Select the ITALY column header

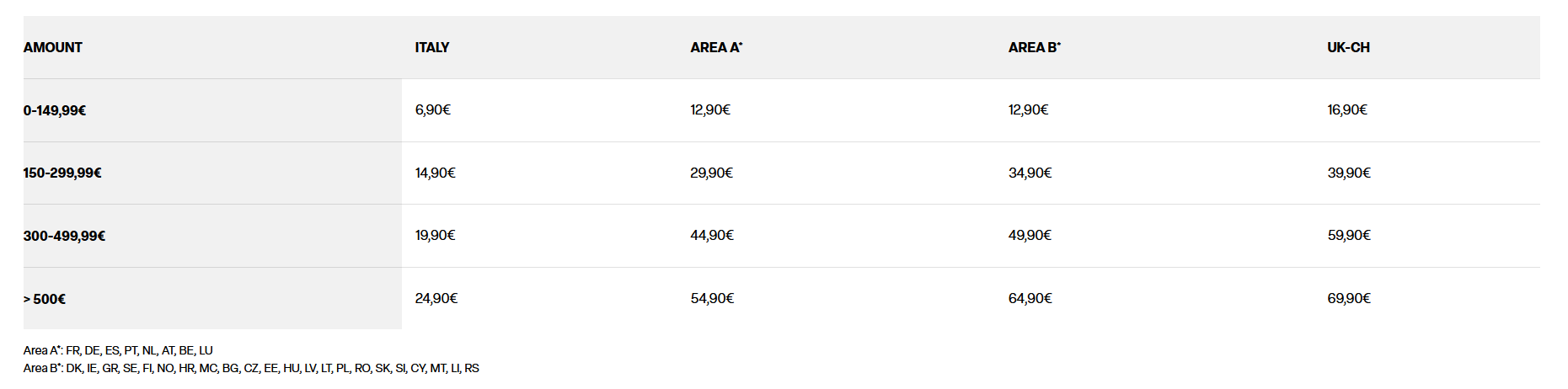pyautogui.click(x=432, y=47)
